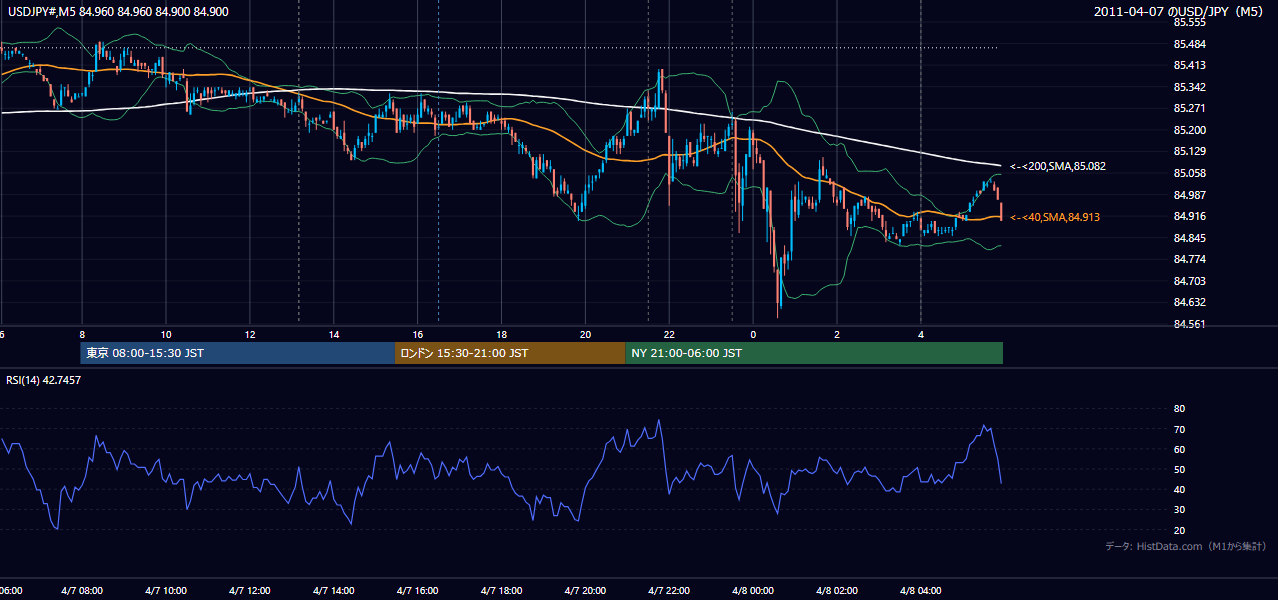
Task: Click price axis value 85.484
Action: (x=1189, y=44)
